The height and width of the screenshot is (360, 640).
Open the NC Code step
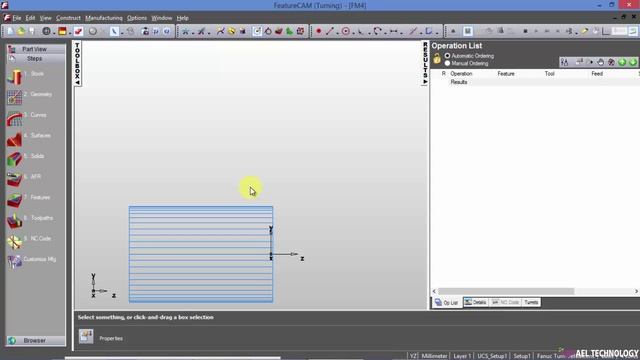click(x=29, y=241)
